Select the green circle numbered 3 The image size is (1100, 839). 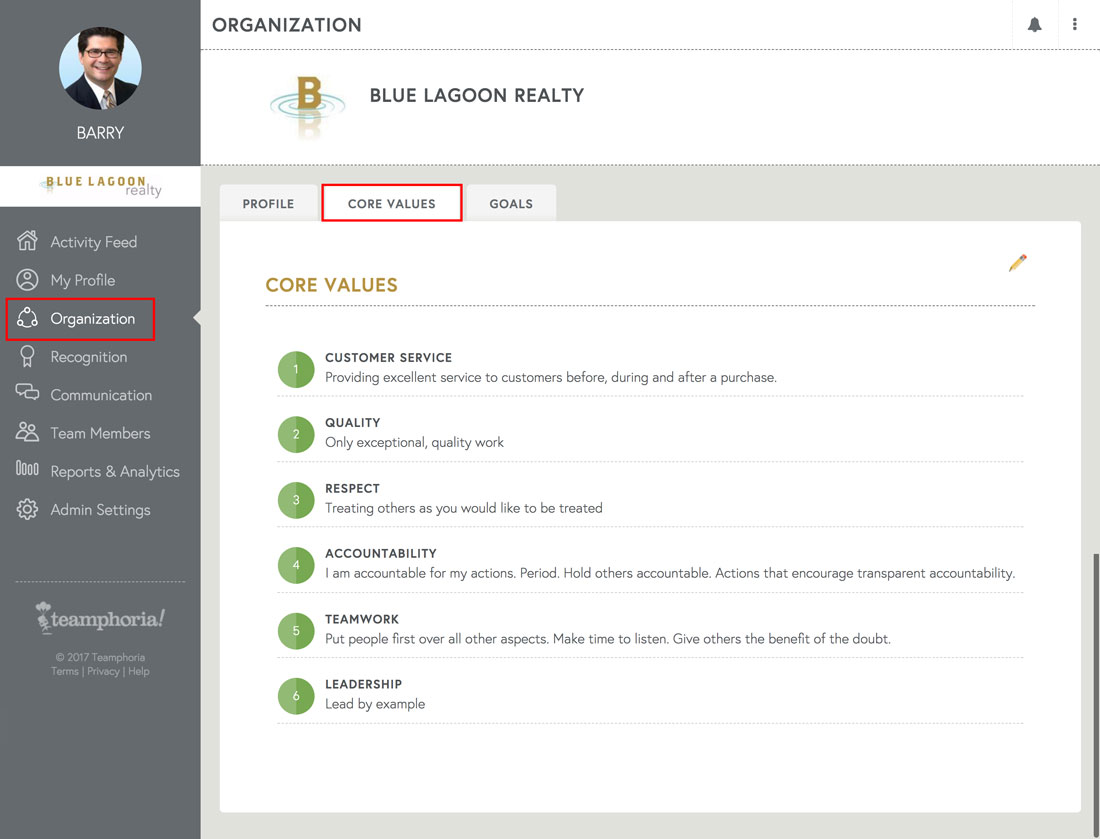point(296,499)
